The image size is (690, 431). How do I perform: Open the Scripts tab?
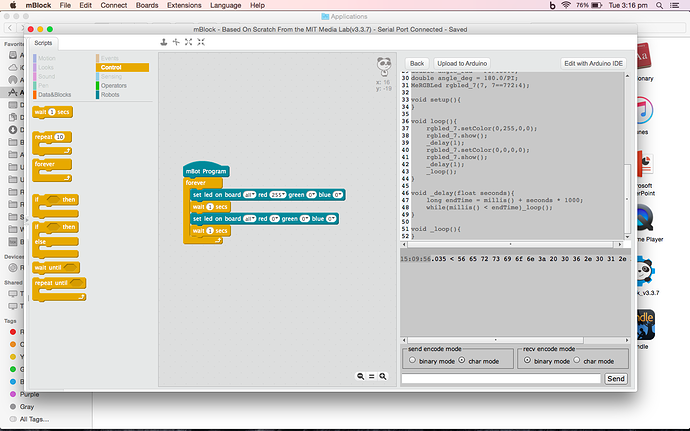click(43, 43)
